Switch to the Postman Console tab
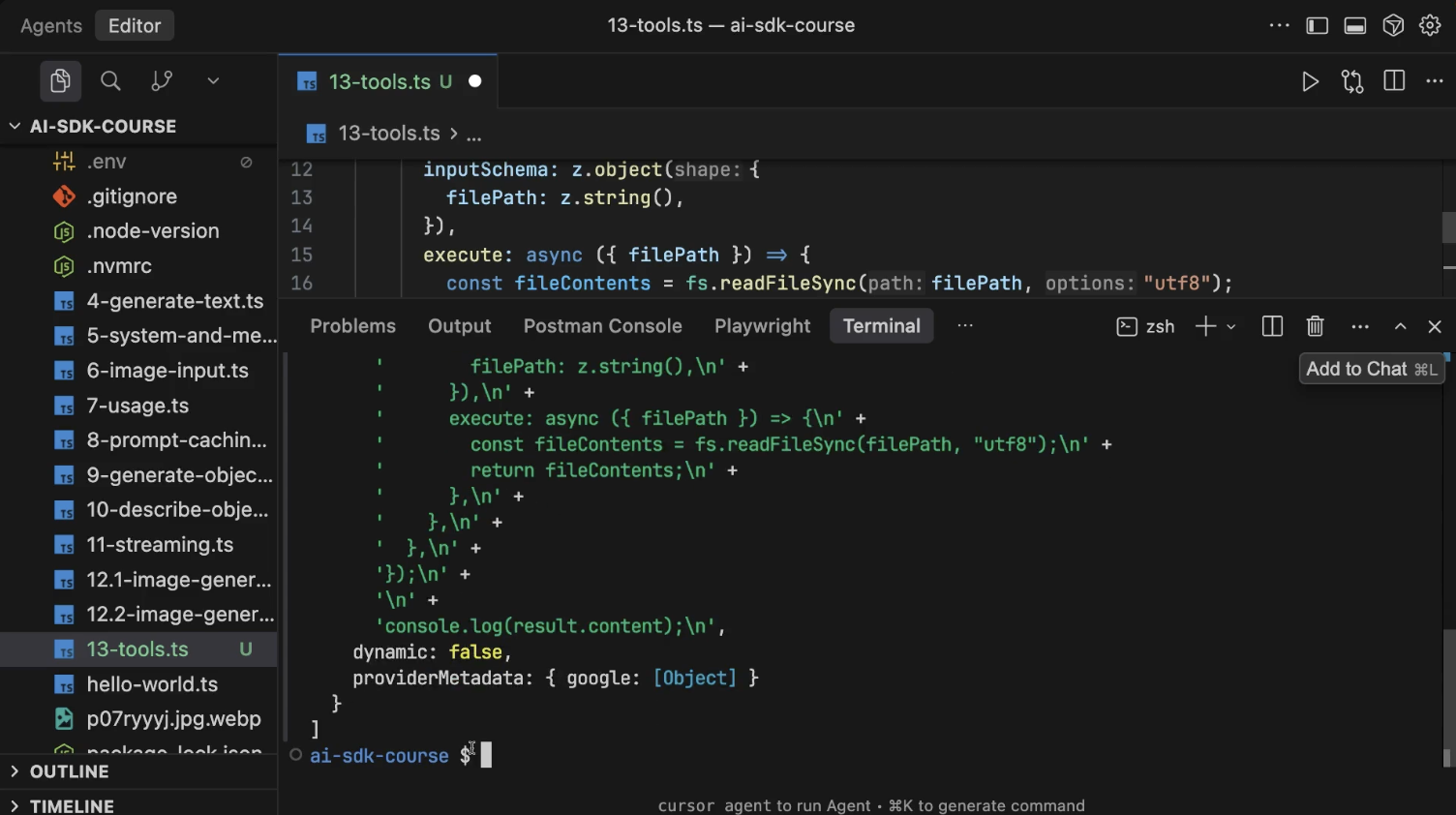1456x815 pixels. (x=603, y=326)
